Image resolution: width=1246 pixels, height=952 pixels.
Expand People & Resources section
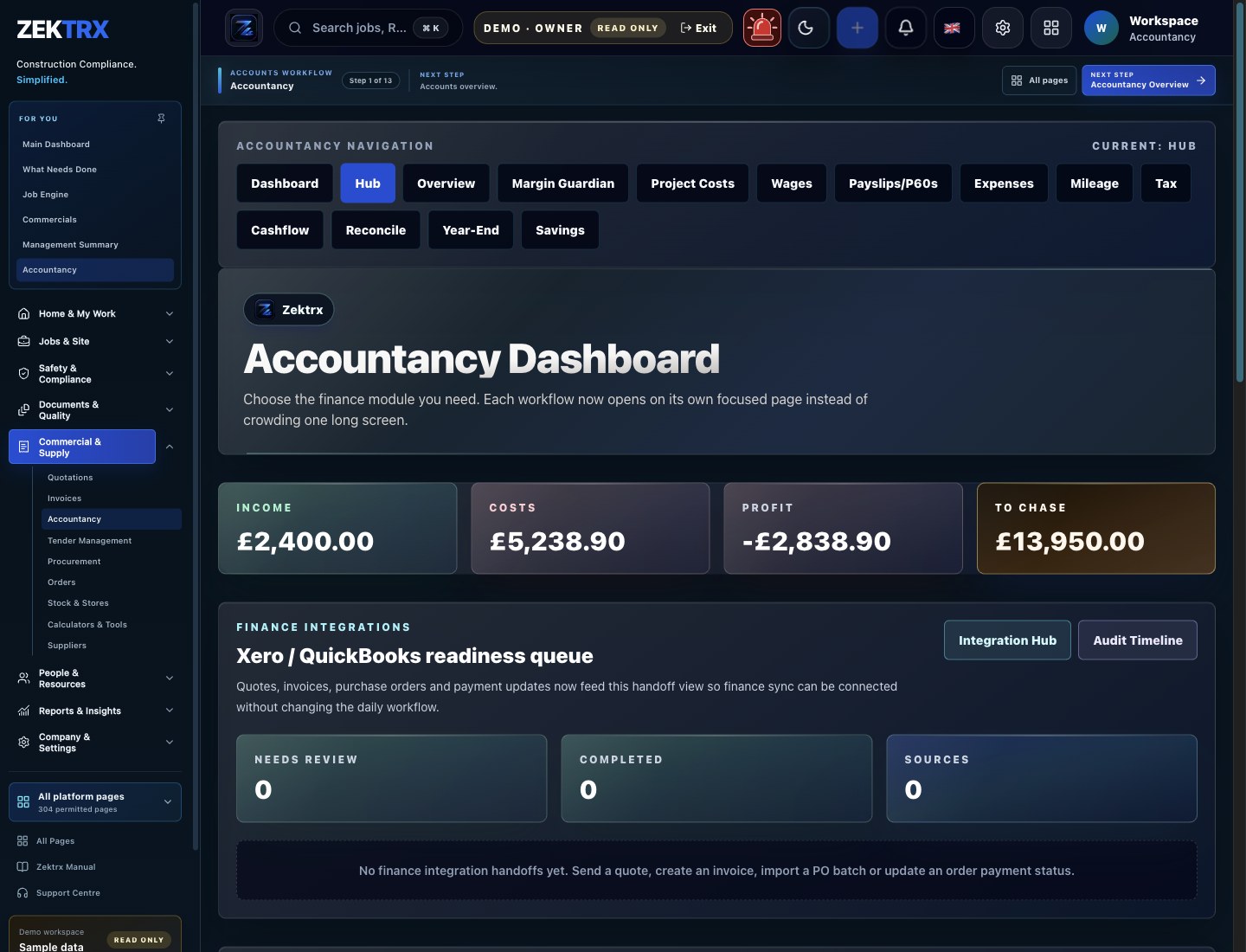[x=95, y=679]
